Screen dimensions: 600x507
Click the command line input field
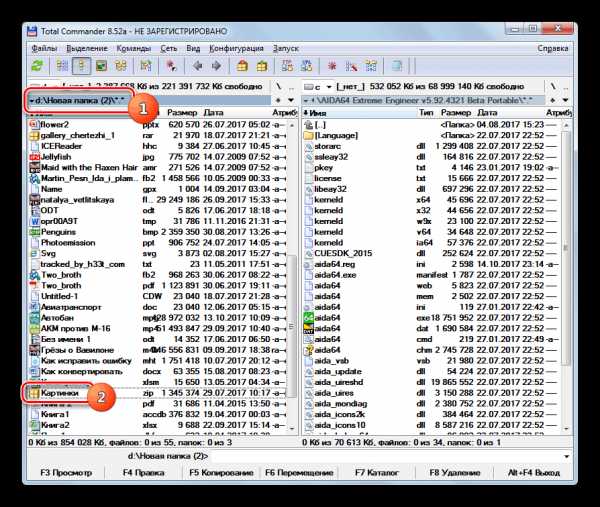(386, 456)
